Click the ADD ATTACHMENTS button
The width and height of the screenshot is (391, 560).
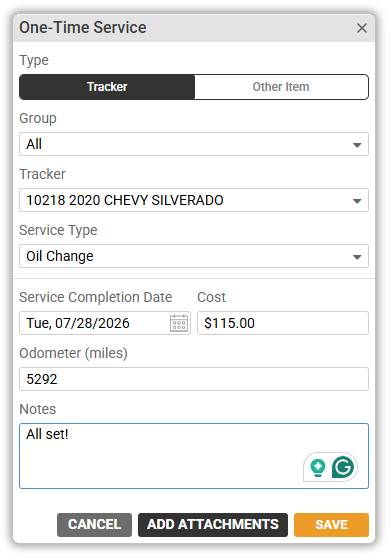213,525
